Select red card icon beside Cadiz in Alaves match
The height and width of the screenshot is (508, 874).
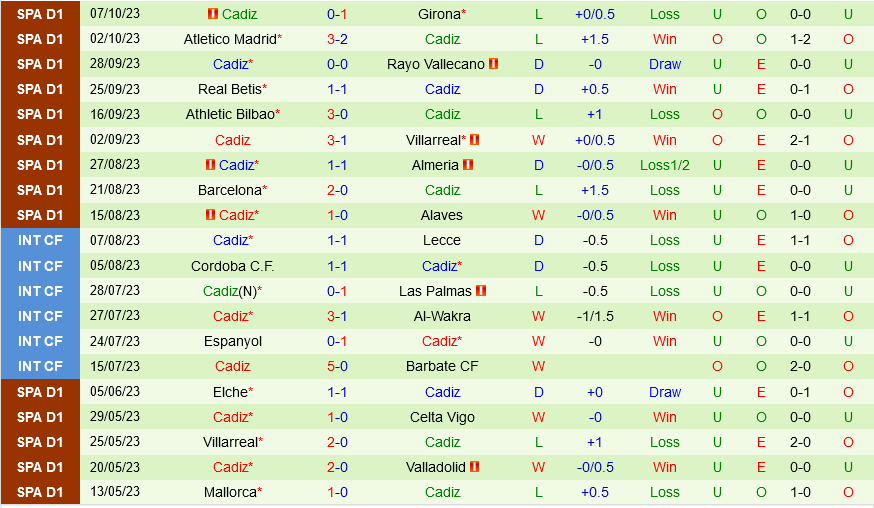coord(212,215)
